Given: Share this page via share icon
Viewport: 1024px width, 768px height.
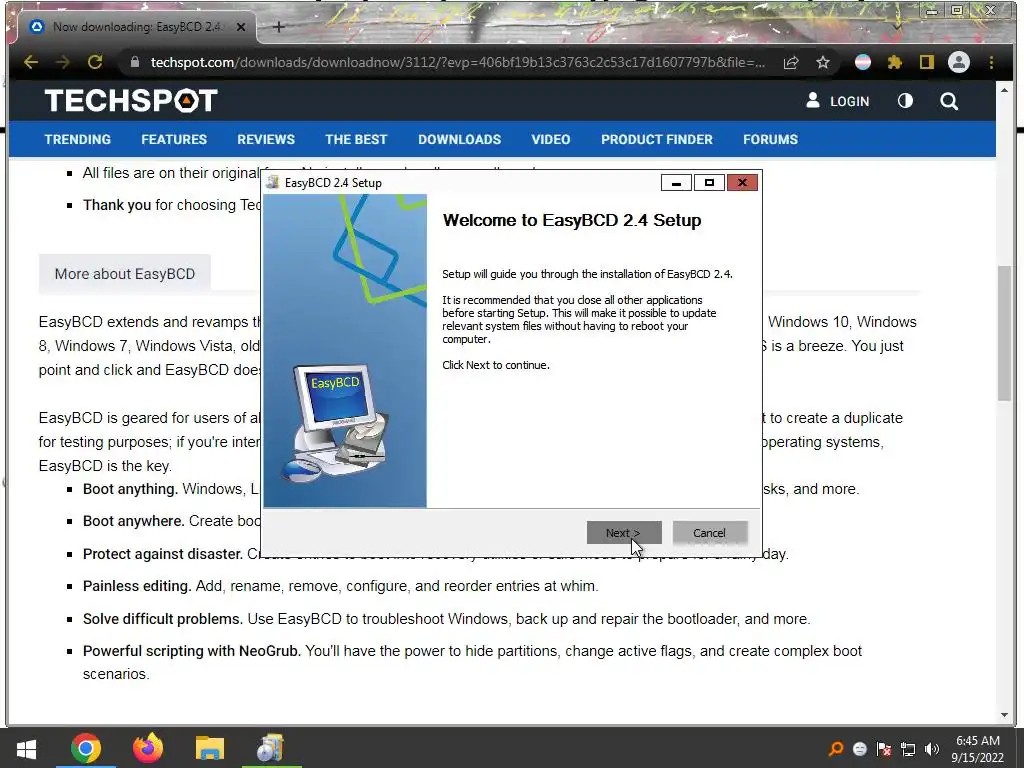Looking at the screenshot, I should coord(791,62).
